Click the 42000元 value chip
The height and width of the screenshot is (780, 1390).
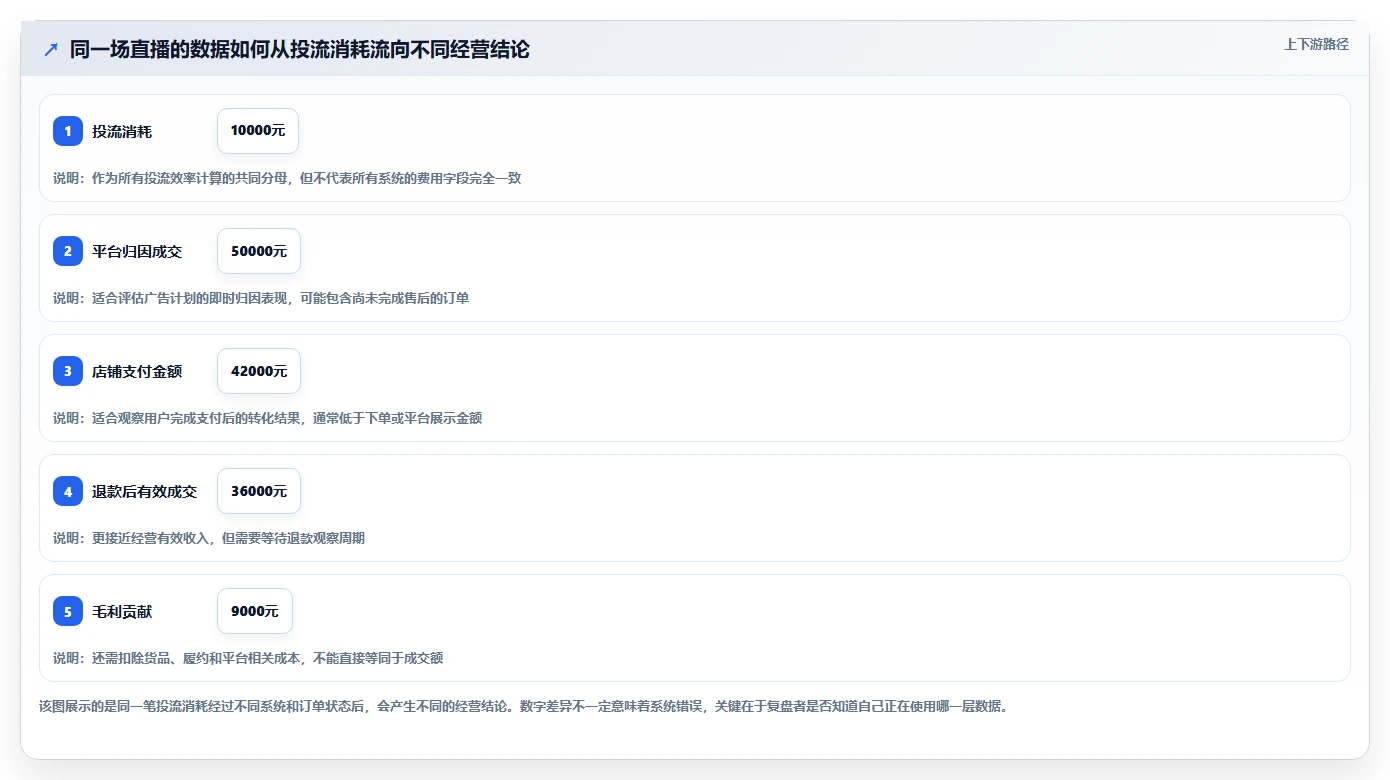(x=259, y=371)
